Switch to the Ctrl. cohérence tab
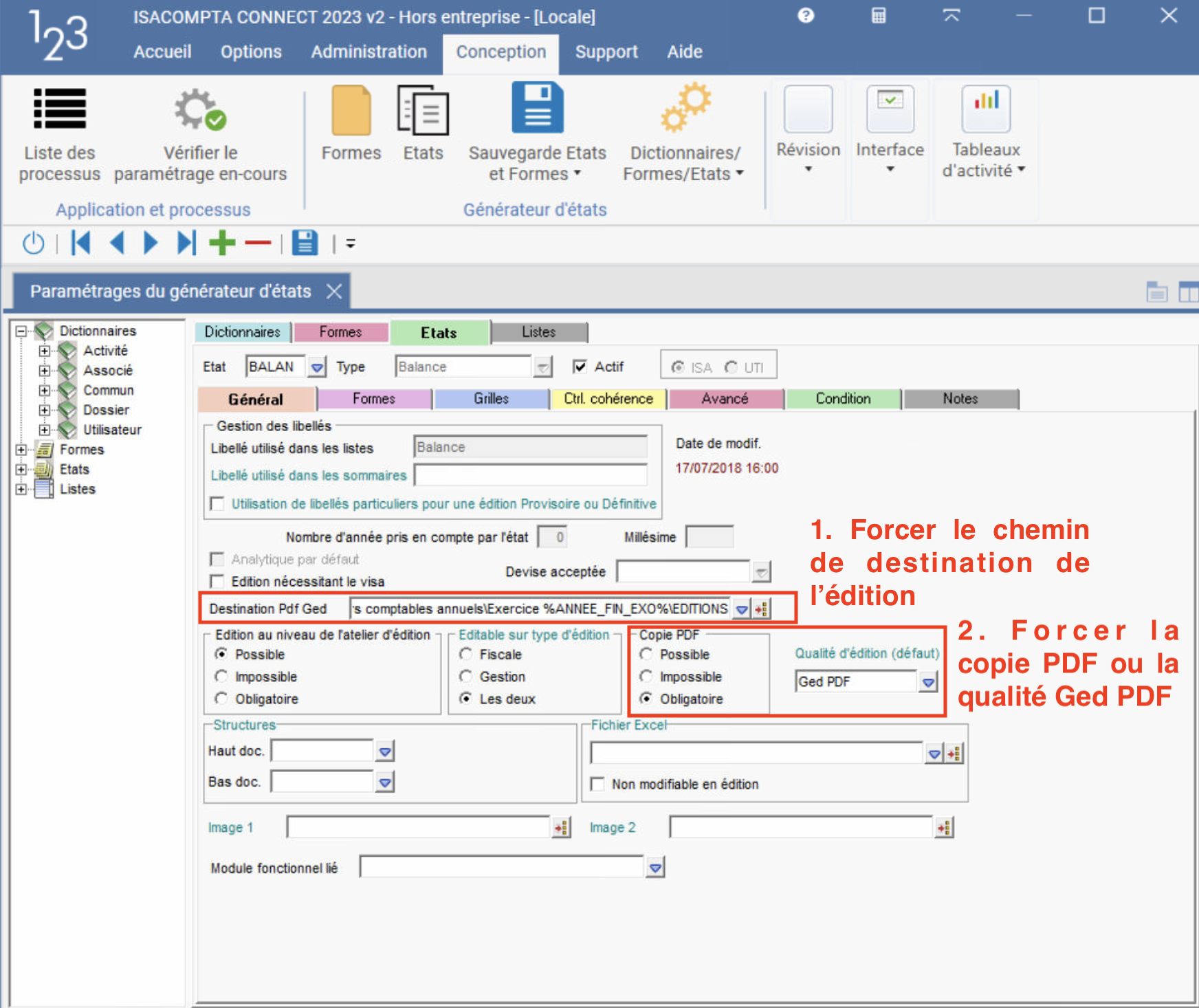Viewport: 1199px width, 1008px height. click(608, 399)
